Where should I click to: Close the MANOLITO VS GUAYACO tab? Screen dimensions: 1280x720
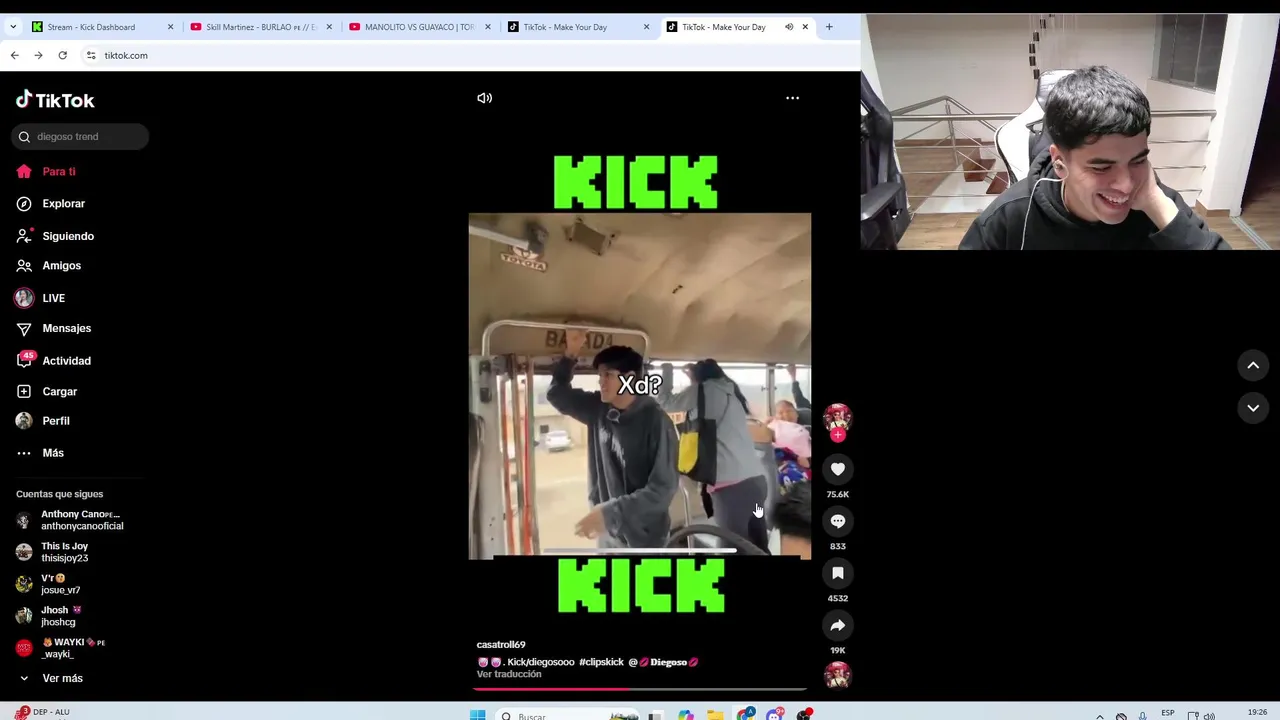pyautogui.click(x=488, y=27)
